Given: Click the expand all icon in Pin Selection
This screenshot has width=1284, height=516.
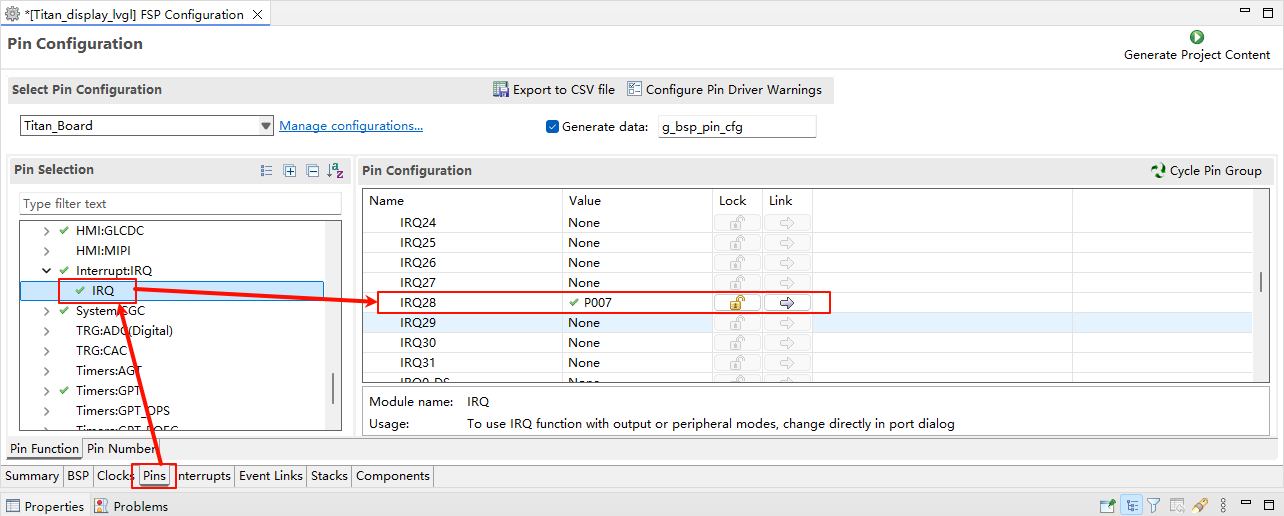Looking at the screenshot, I should [x=290, y=171].
